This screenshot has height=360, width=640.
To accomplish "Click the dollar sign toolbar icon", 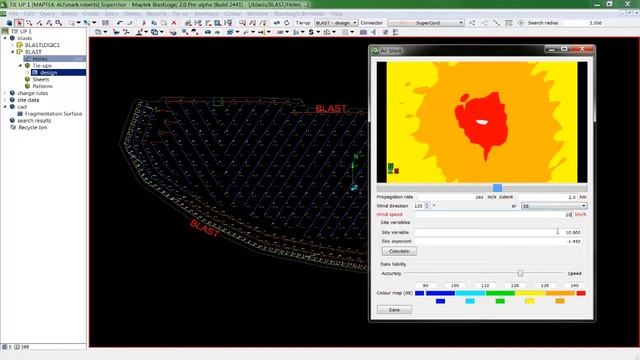I will [x=311, y=32].
